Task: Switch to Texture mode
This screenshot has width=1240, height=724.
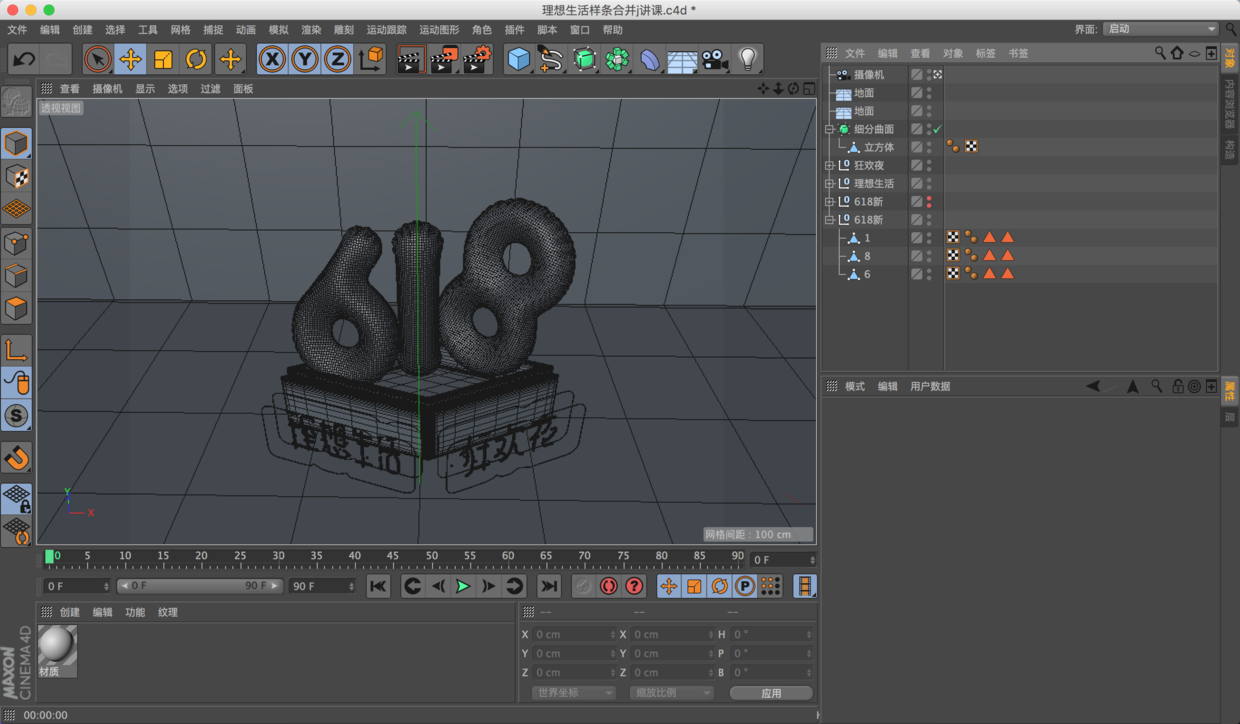Action: (x=16, y=176)
